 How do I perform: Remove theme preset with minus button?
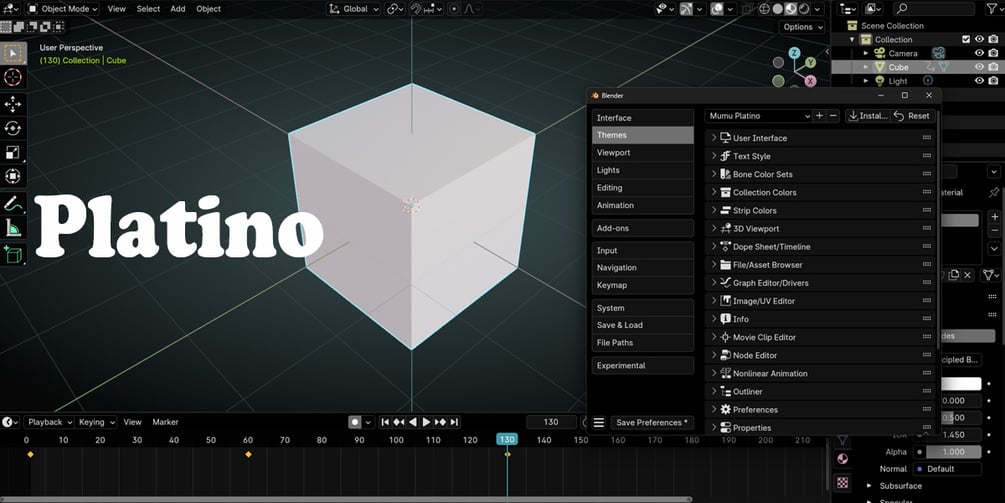click(x=833, y=116)
